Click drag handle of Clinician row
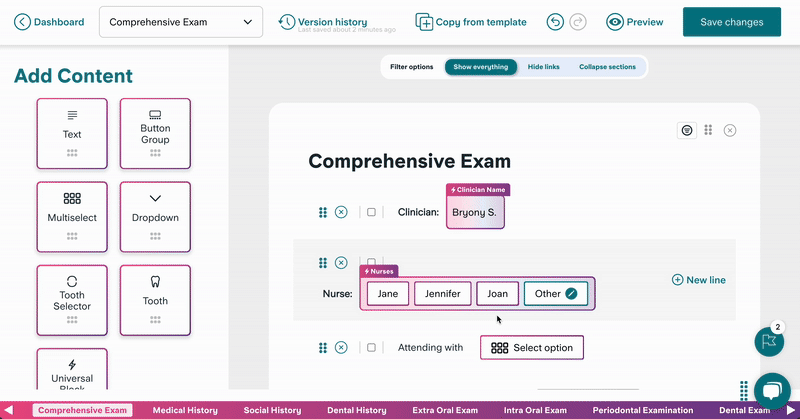The width and height of the screenshot is (800, 419). (x=322, y=212)
